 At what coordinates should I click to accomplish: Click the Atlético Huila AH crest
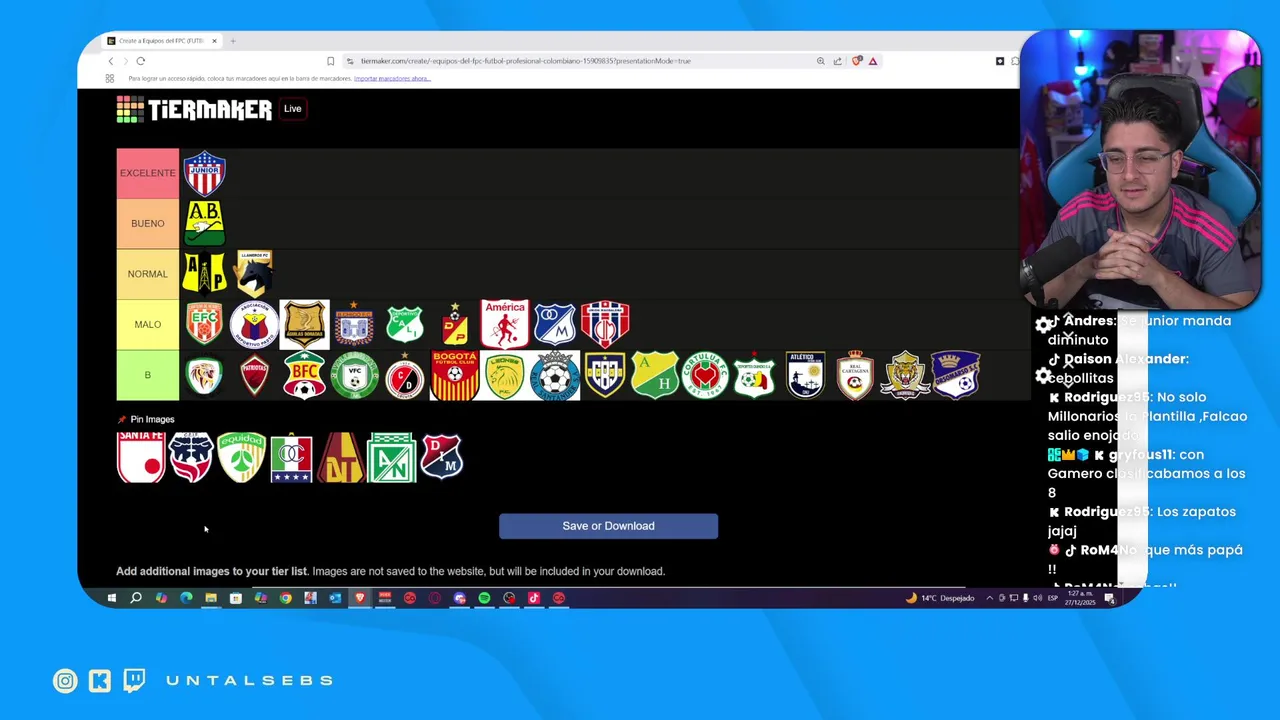point(654,375)
